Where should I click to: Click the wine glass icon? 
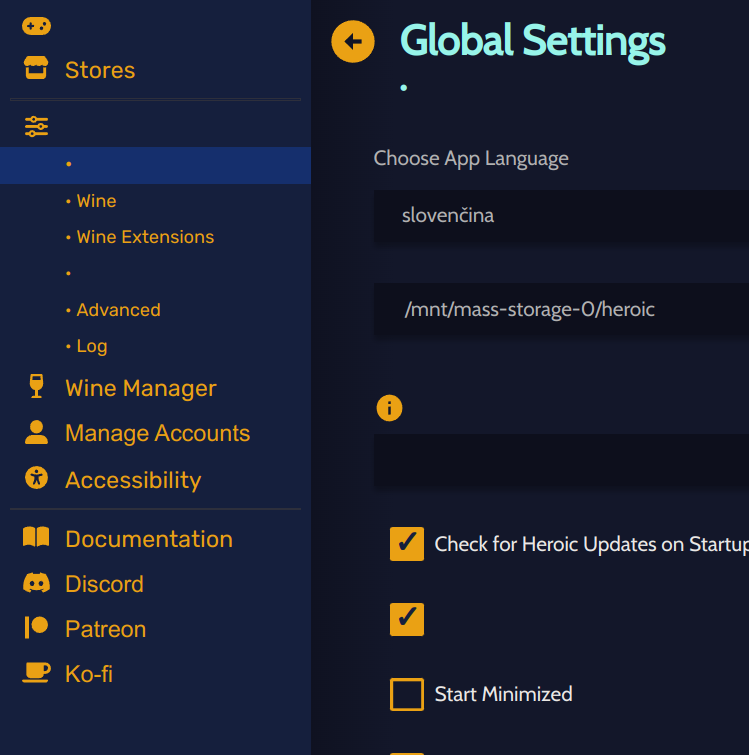[x=36, y=386]
